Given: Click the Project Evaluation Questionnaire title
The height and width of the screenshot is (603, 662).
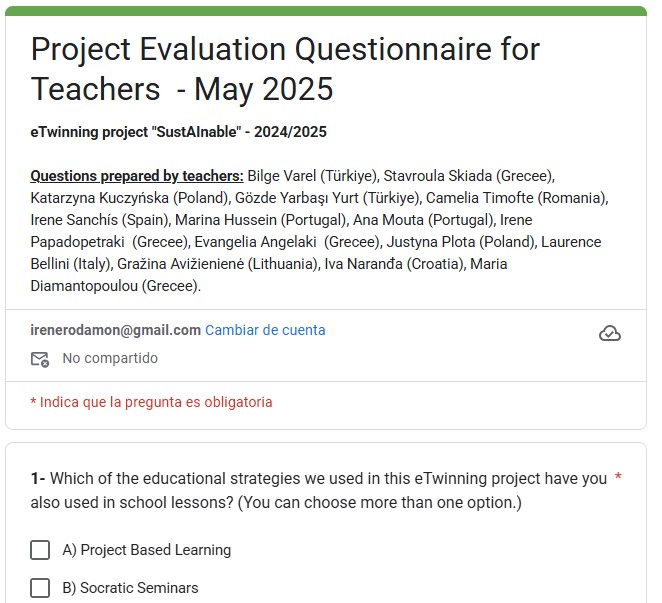Looking at the screenshot, I should (x=285, y=69).
